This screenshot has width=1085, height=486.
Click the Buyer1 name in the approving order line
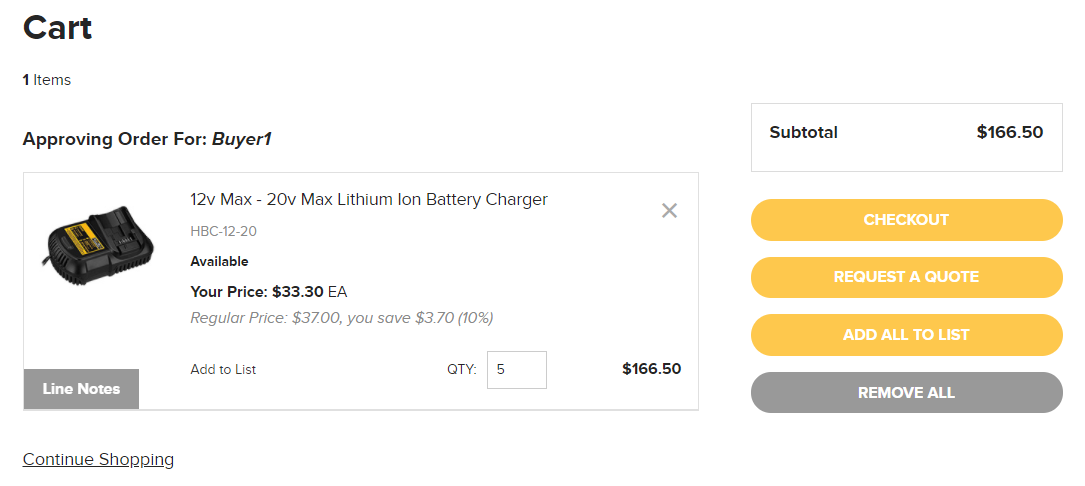click(x=241, y=139)
